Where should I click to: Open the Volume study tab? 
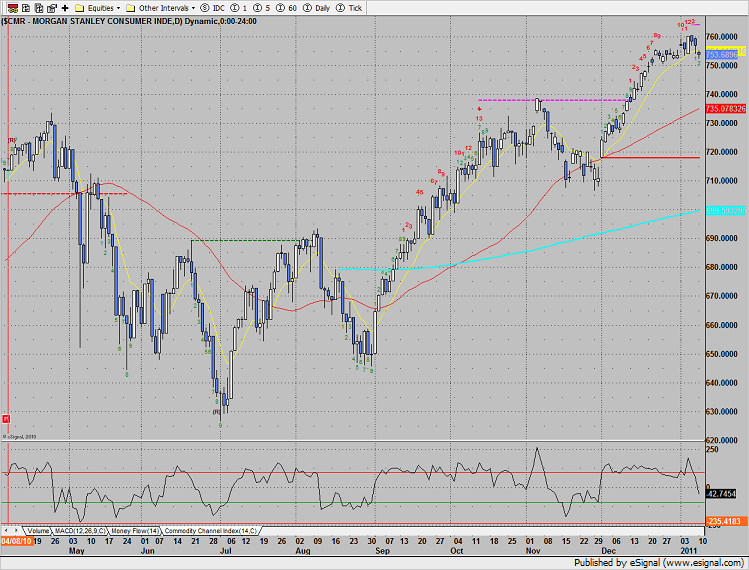tap(38, 531)
